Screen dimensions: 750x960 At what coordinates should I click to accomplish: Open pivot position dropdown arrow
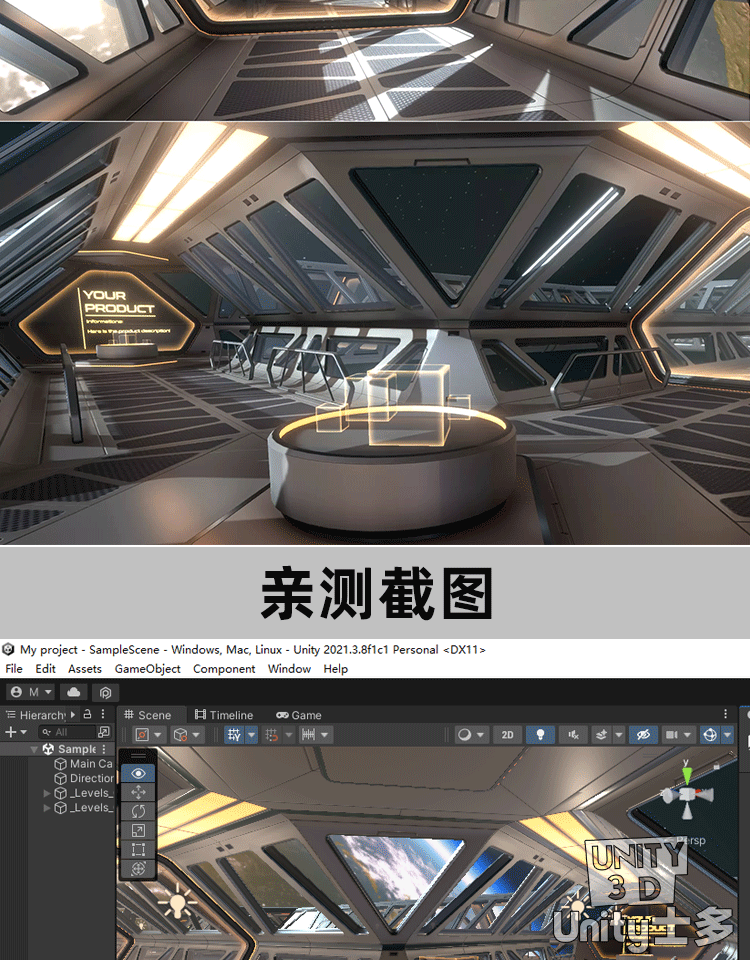(158, 735)
